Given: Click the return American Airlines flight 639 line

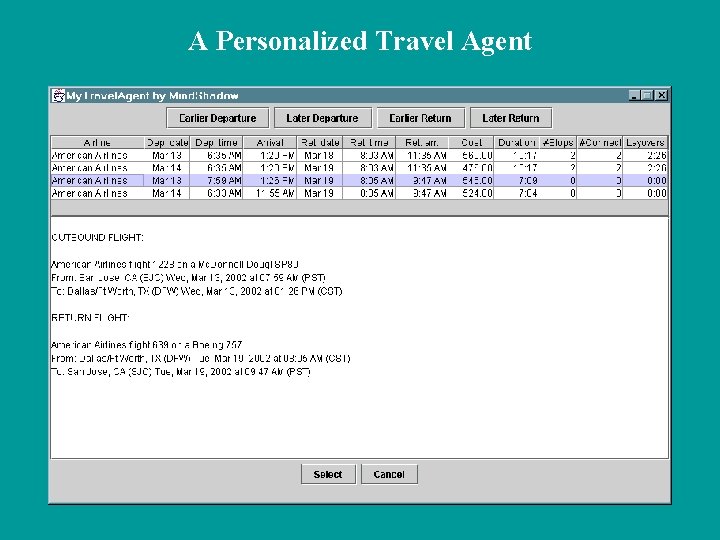Looking at the screenshot, I should point(146,345).
